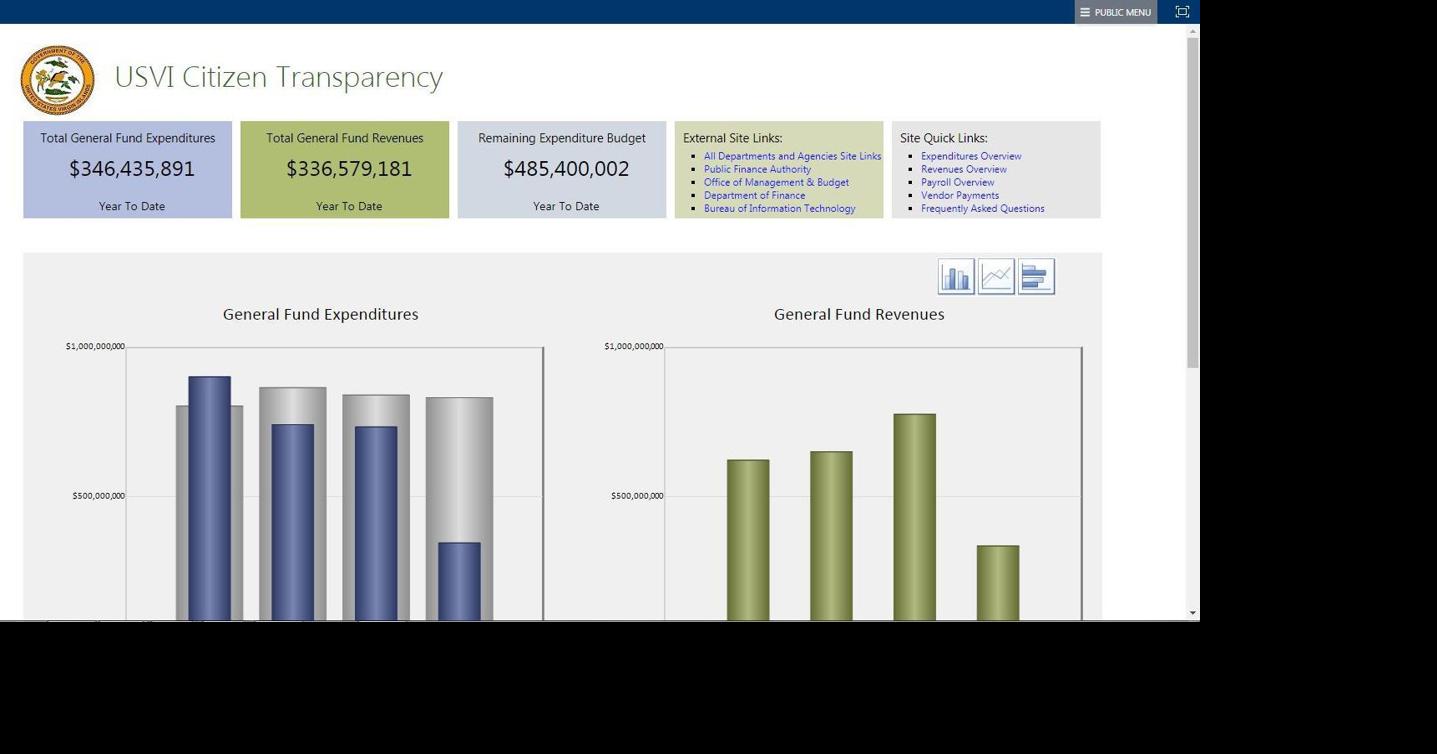Select the Total General Fund Expenditures tile
The image size is (1437, 754).
[x=128, y=170]
